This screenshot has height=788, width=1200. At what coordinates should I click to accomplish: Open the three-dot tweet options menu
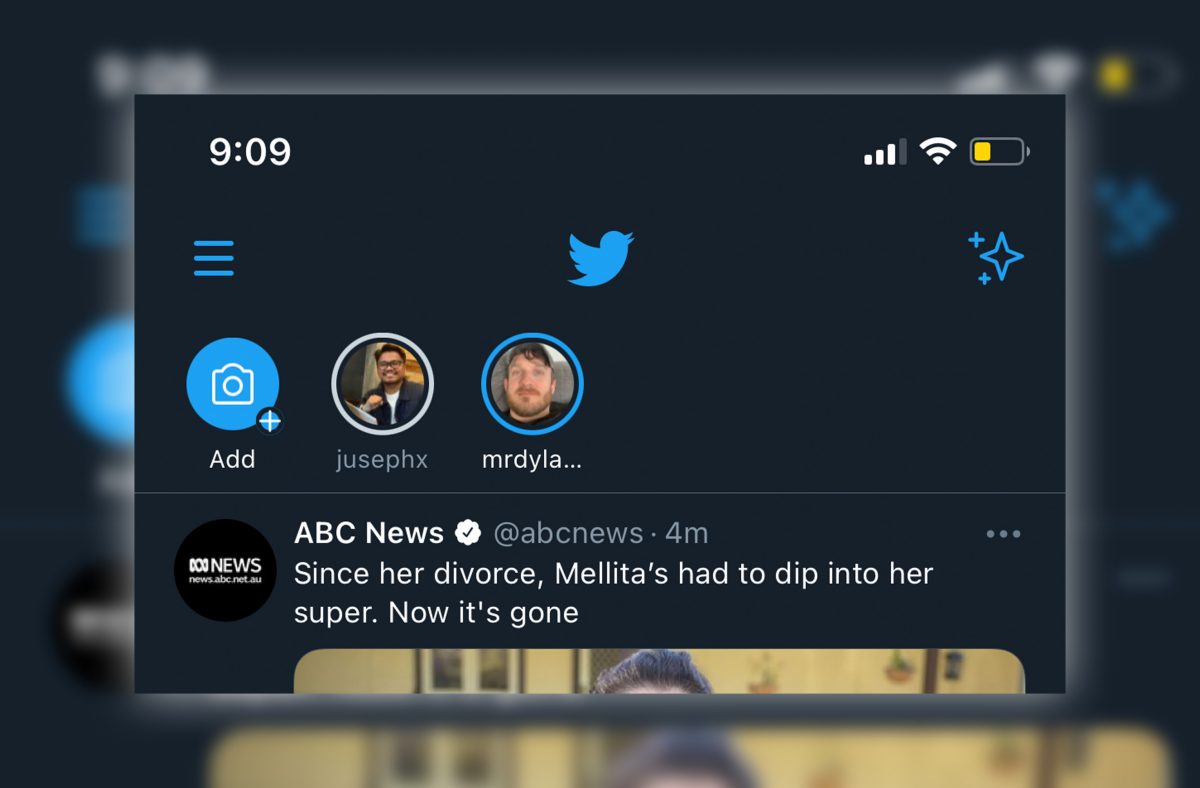pyautogui.click(x=1003, y=534)
